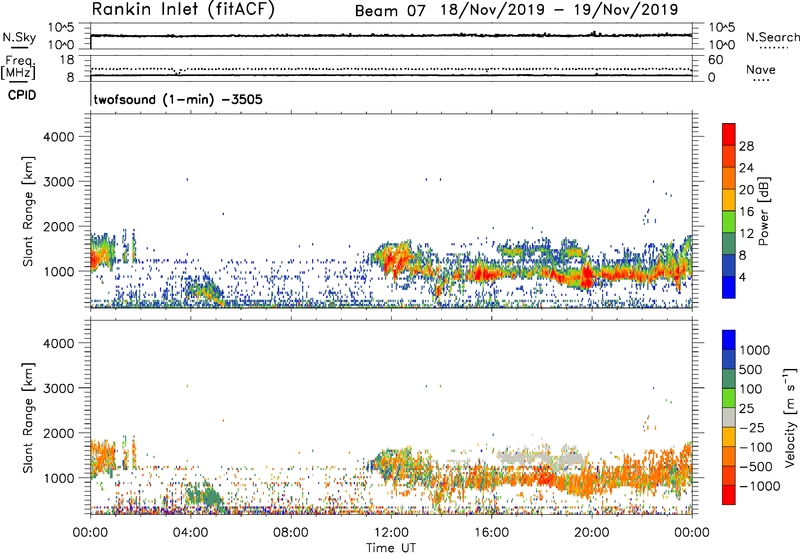Pick the yellow 16–20 dB power colorbar segment

tap(729, 200)
